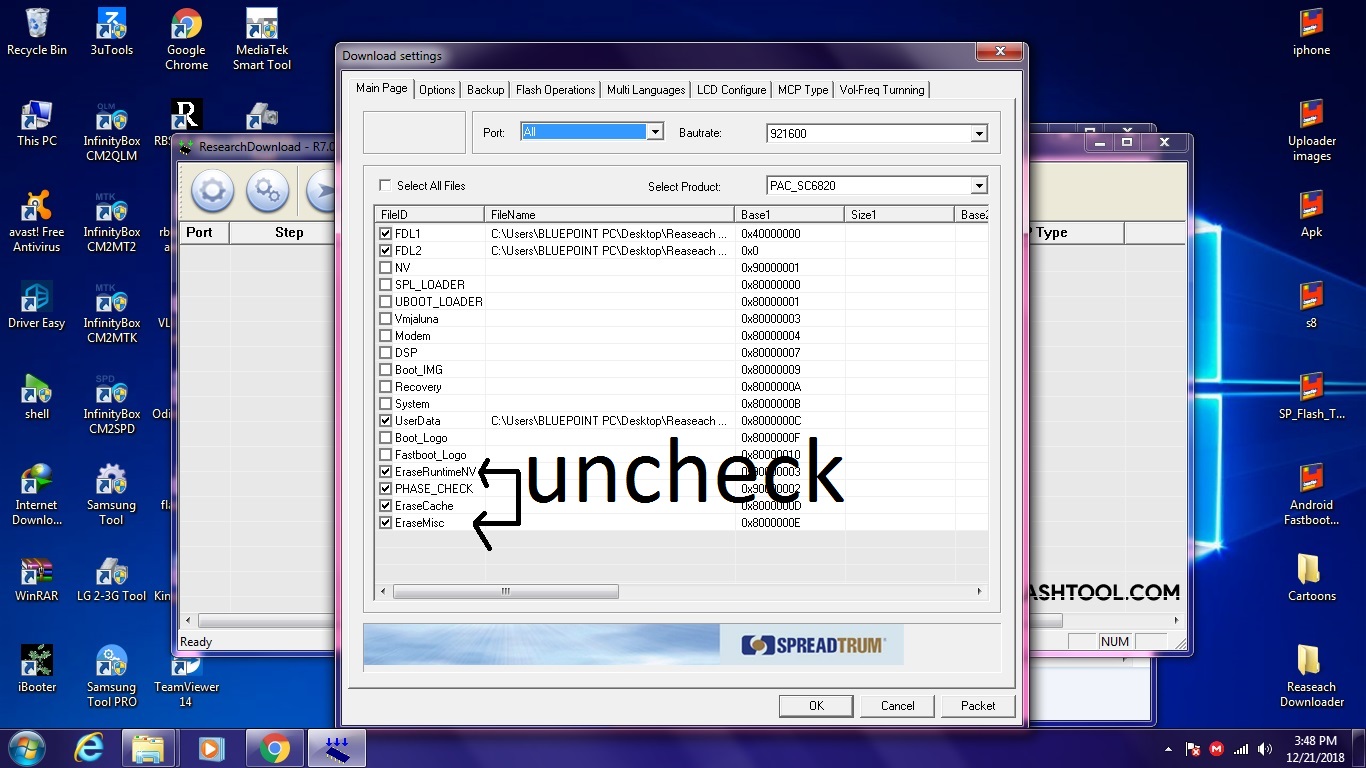The image size is (1366, 768).
Task: Check the Boot_IMG checkbox
Action: tap(386, 369)
